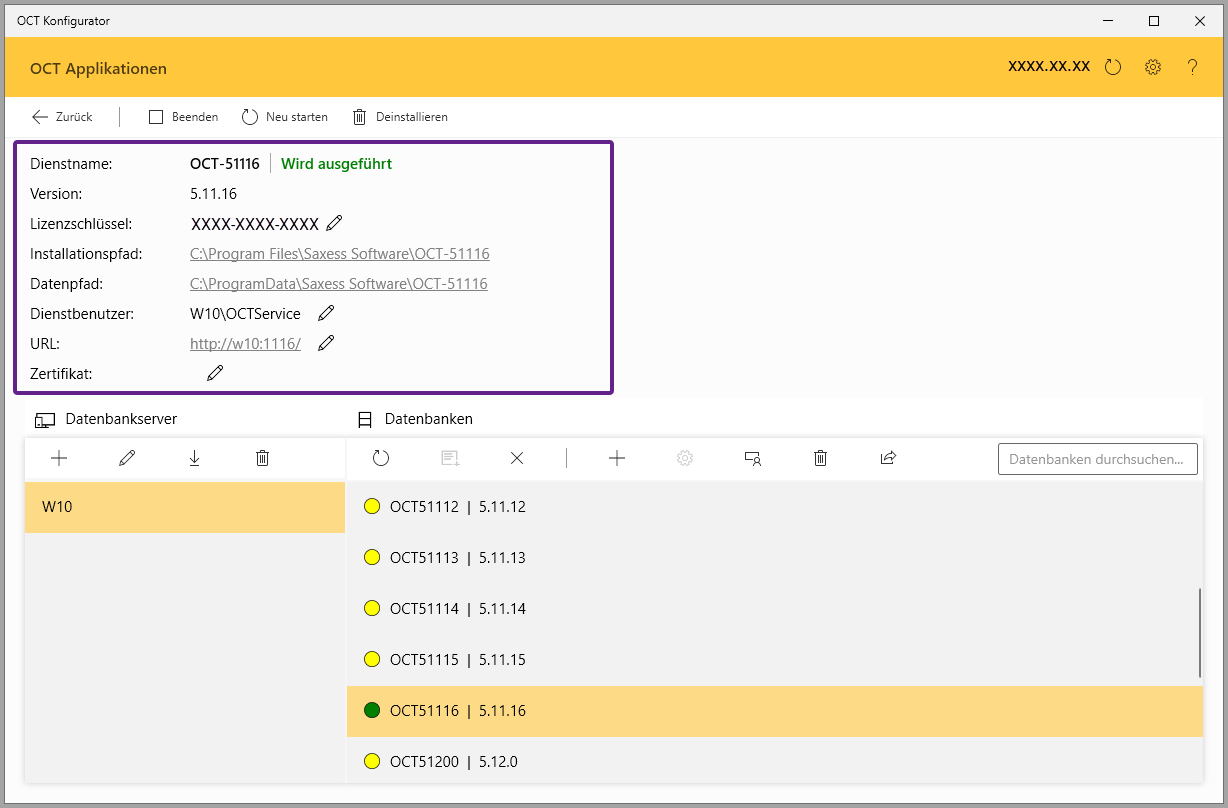Go back with the Zurück button
The height and width of the screenshot is (808, 1228).
[x=62, y=117]
